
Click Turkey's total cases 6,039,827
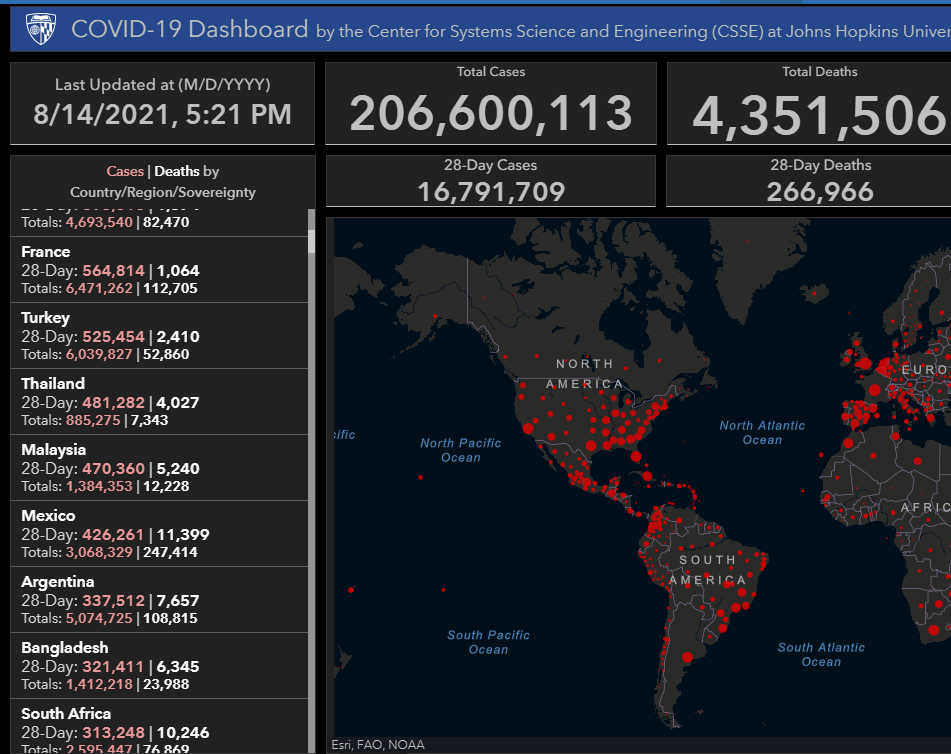tap(99, 354)
